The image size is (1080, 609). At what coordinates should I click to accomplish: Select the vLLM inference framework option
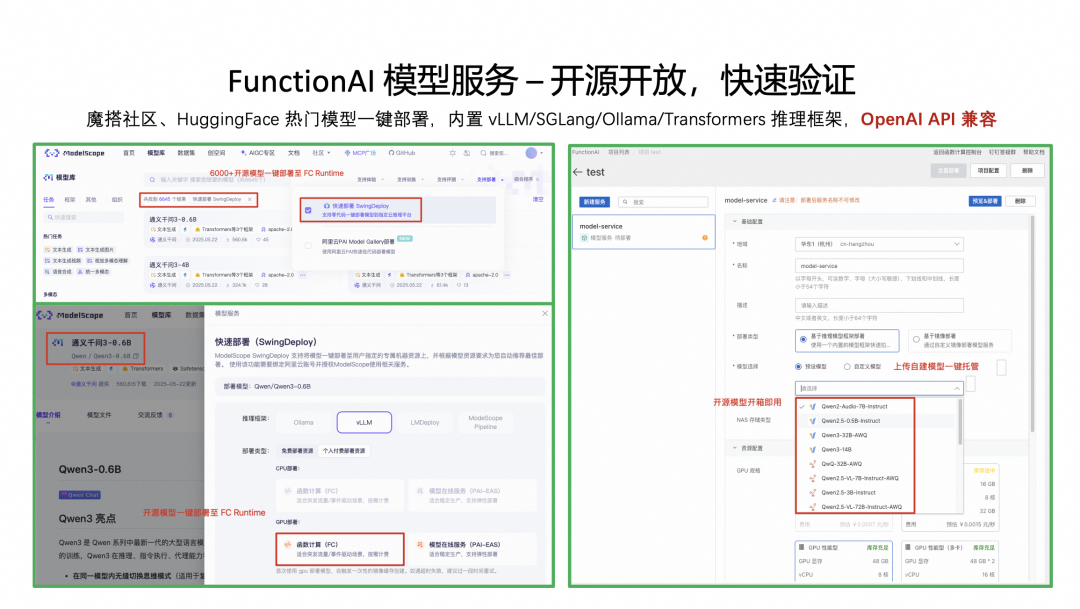364,422
